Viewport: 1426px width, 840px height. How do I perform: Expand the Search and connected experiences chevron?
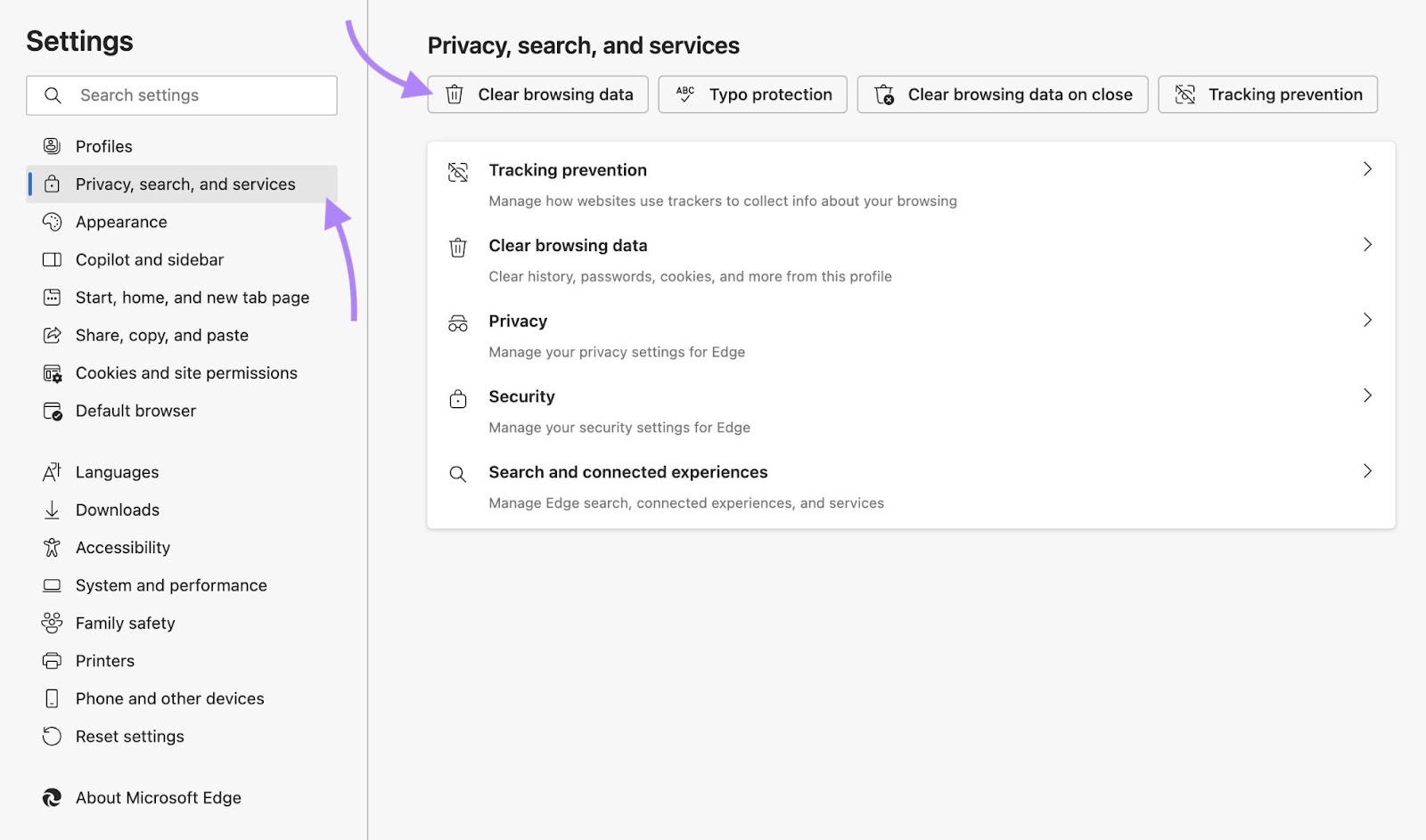point(1368,471)
